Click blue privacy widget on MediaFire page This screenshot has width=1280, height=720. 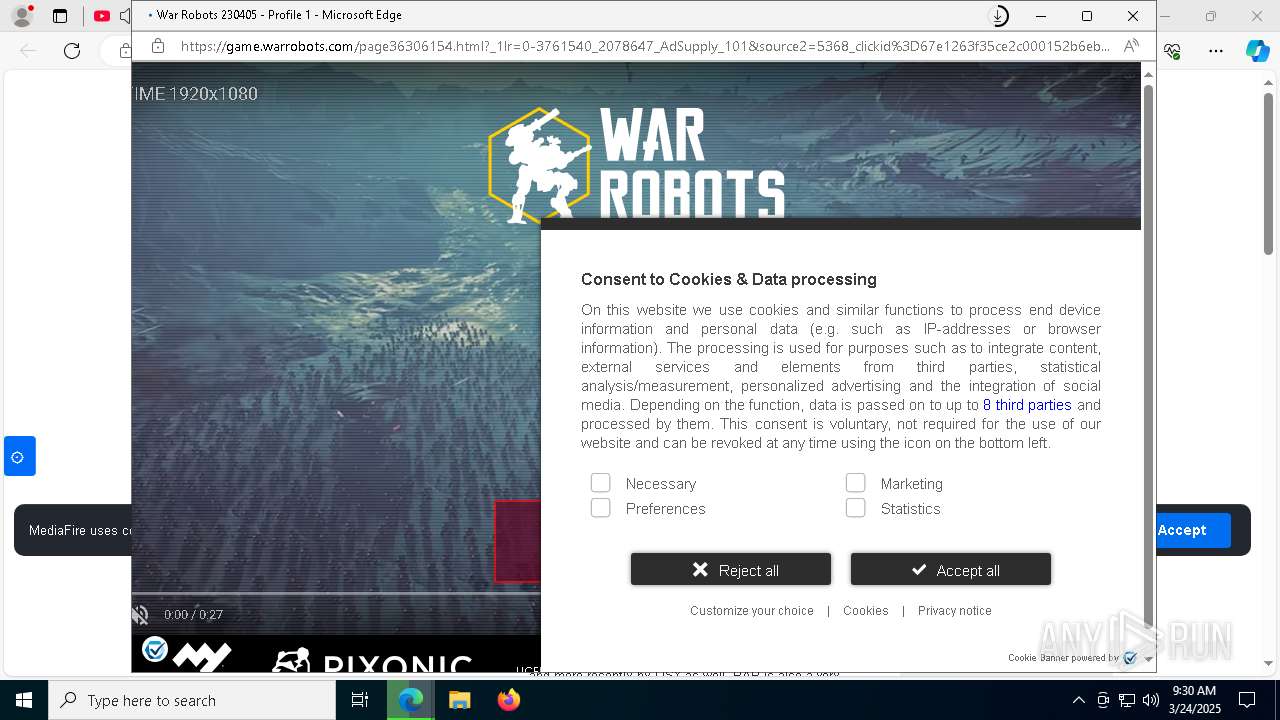[x=19, y=456]
